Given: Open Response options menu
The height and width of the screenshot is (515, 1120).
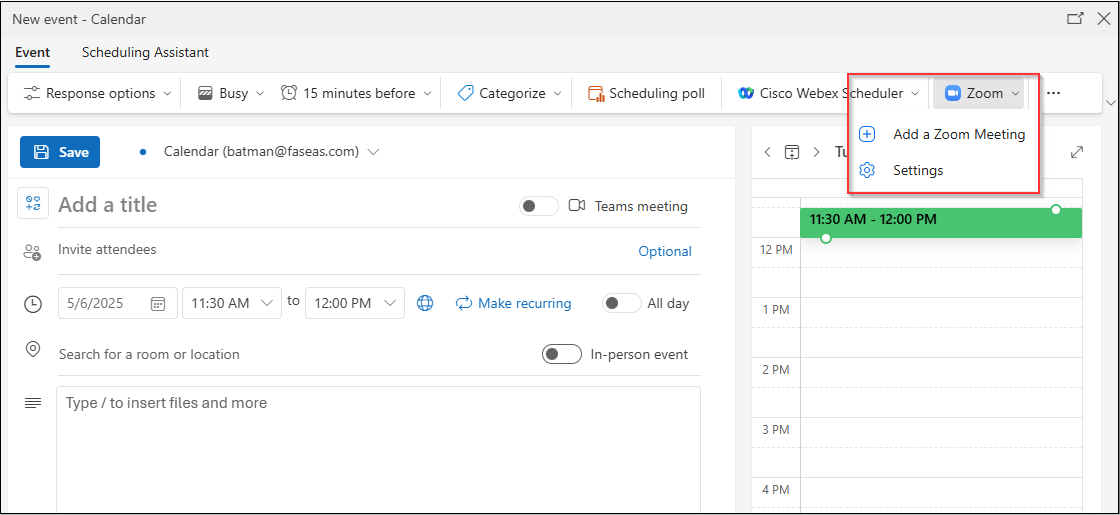Looking at the screenshot, I should [x=97, y=94].
